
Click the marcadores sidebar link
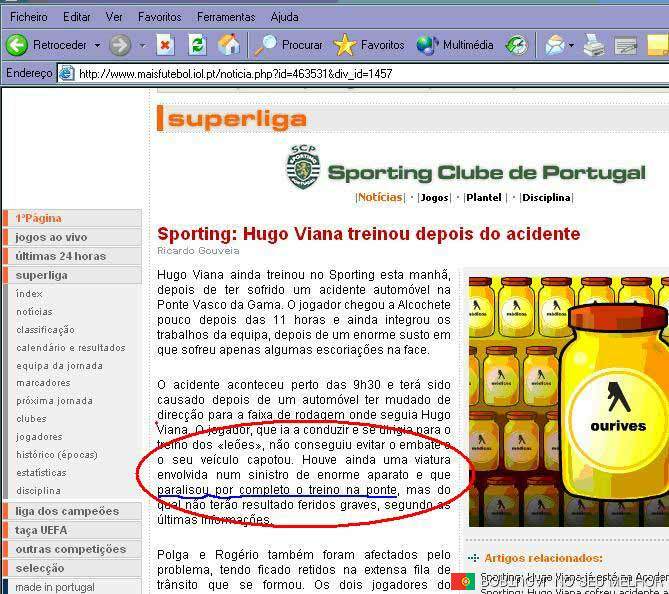point(43,383)
